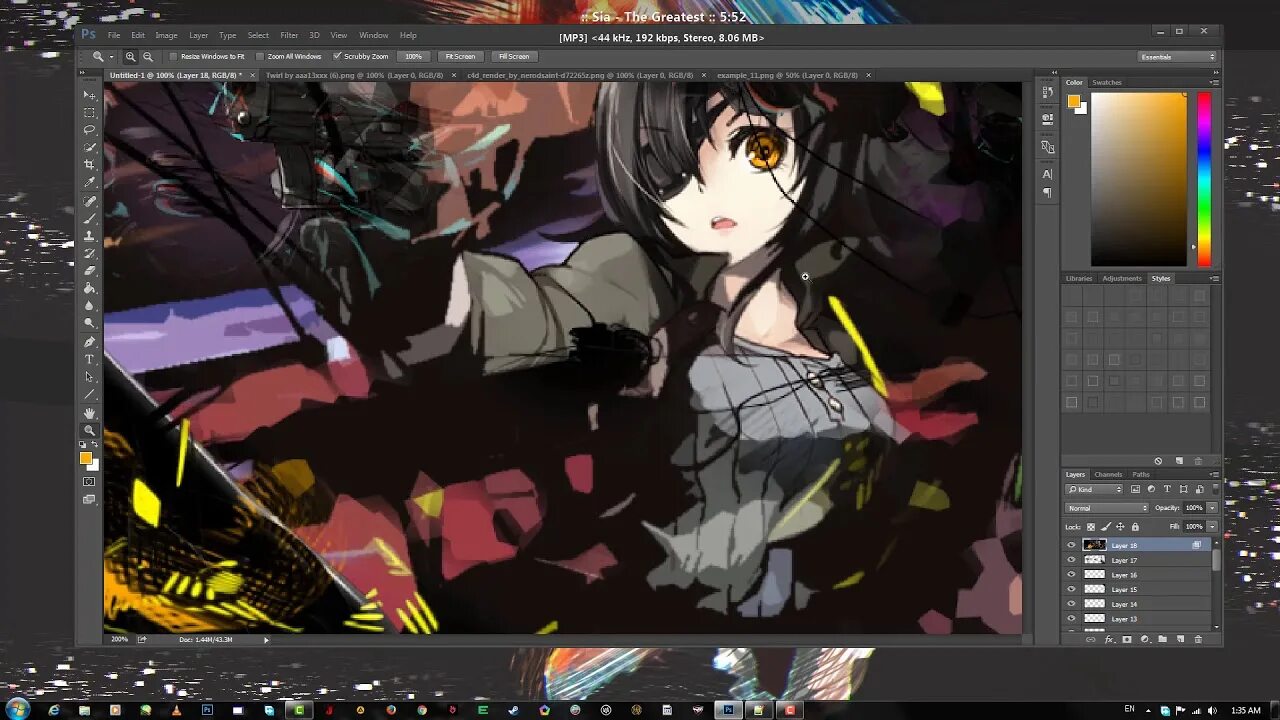Select the Clone Stamp tool
The width and height of the screenshot is (1280, 720).
[89, 236]
